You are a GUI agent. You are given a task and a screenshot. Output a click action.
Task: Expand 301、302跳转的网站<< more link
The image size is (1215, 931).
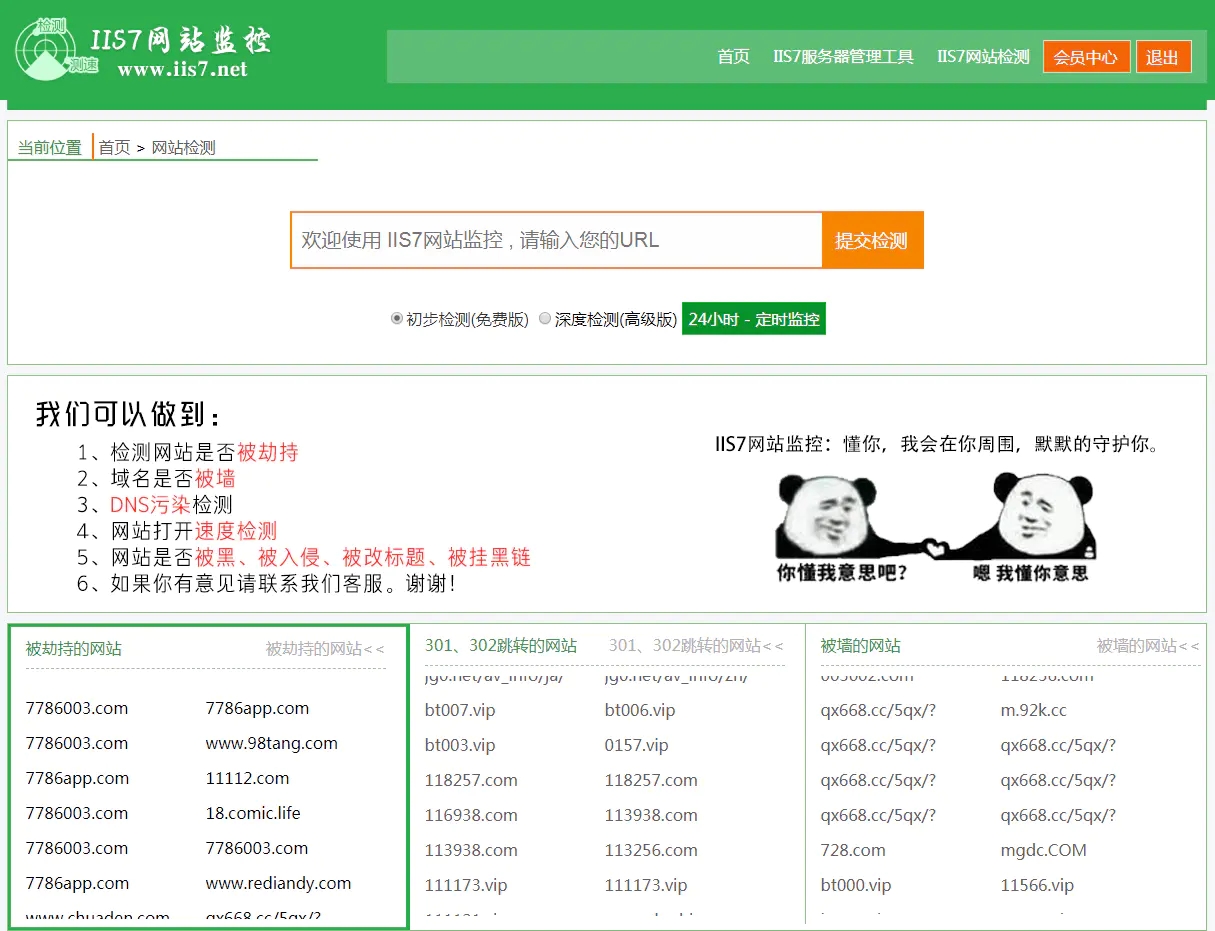(696, 646)
